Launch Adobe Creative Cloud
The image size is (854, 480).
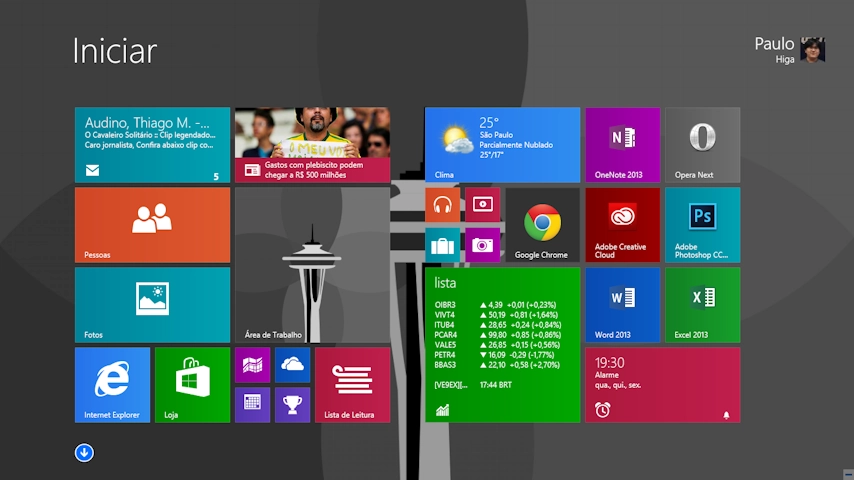tap(623, 225)
